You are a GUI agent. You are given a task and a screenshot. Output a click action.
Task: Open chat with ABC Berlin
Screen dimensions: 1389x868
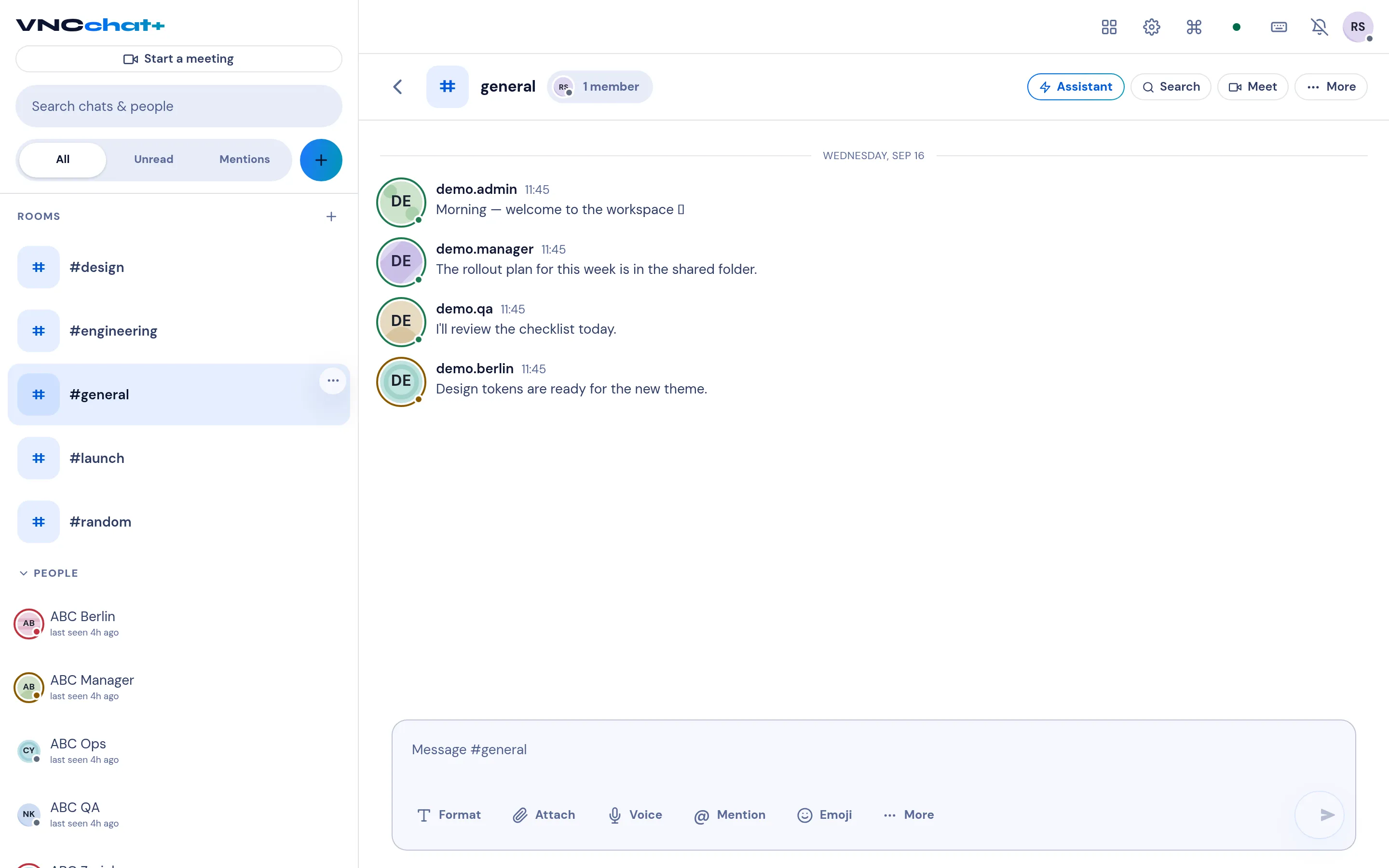coord(178,624)
